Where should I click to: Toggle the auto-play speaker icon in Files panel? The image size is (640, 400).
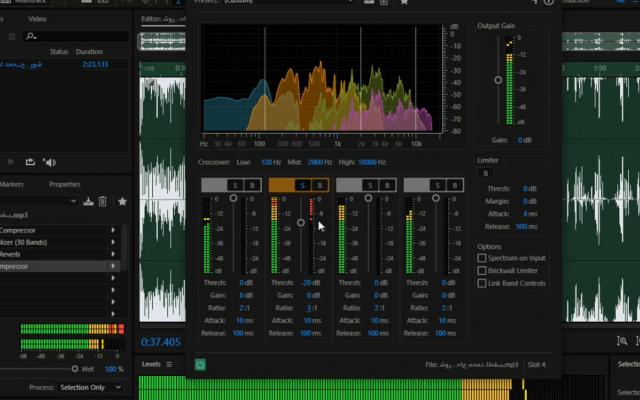[49, 162]
